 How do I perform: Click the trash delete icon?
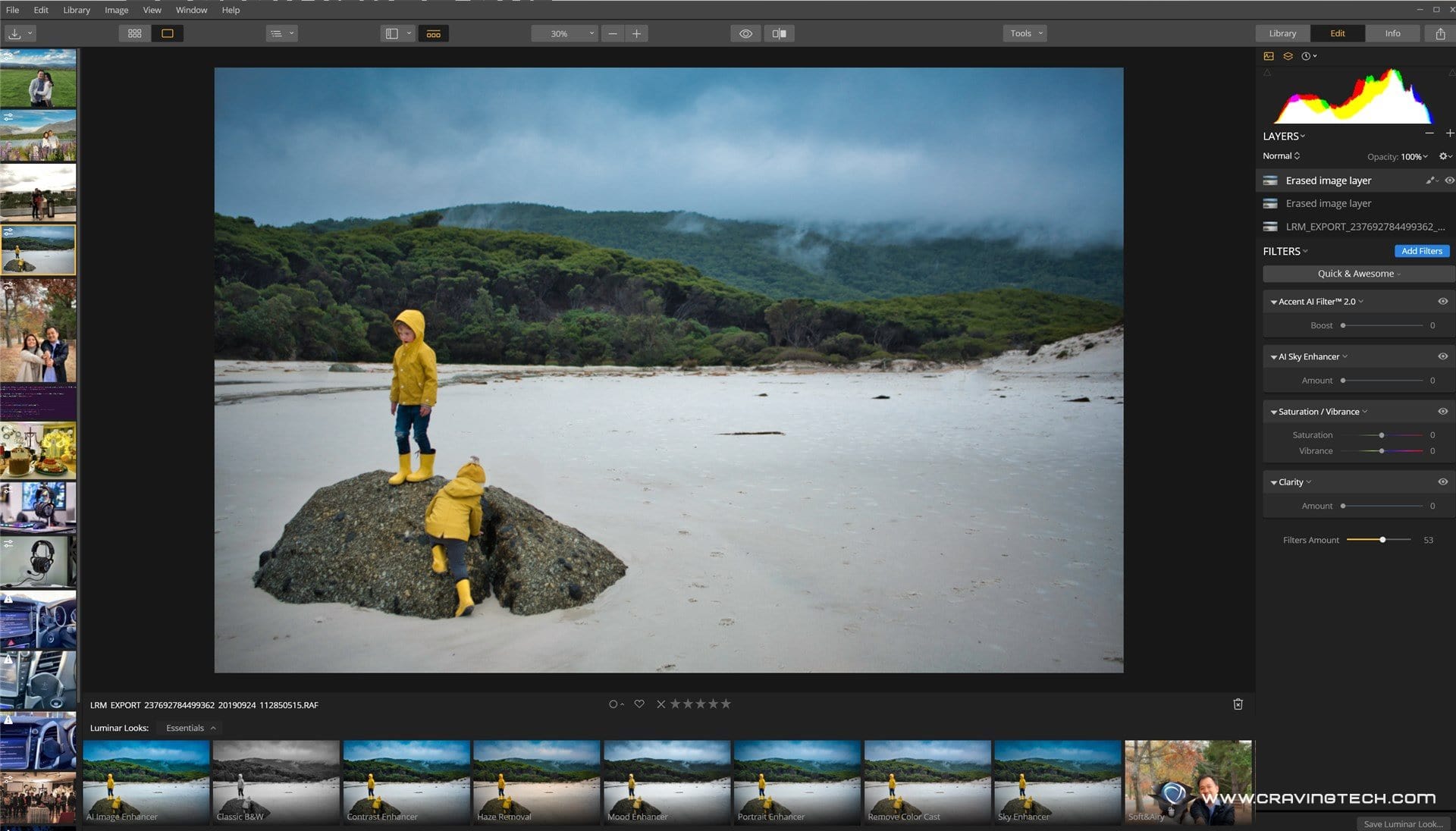point(1238,704)
